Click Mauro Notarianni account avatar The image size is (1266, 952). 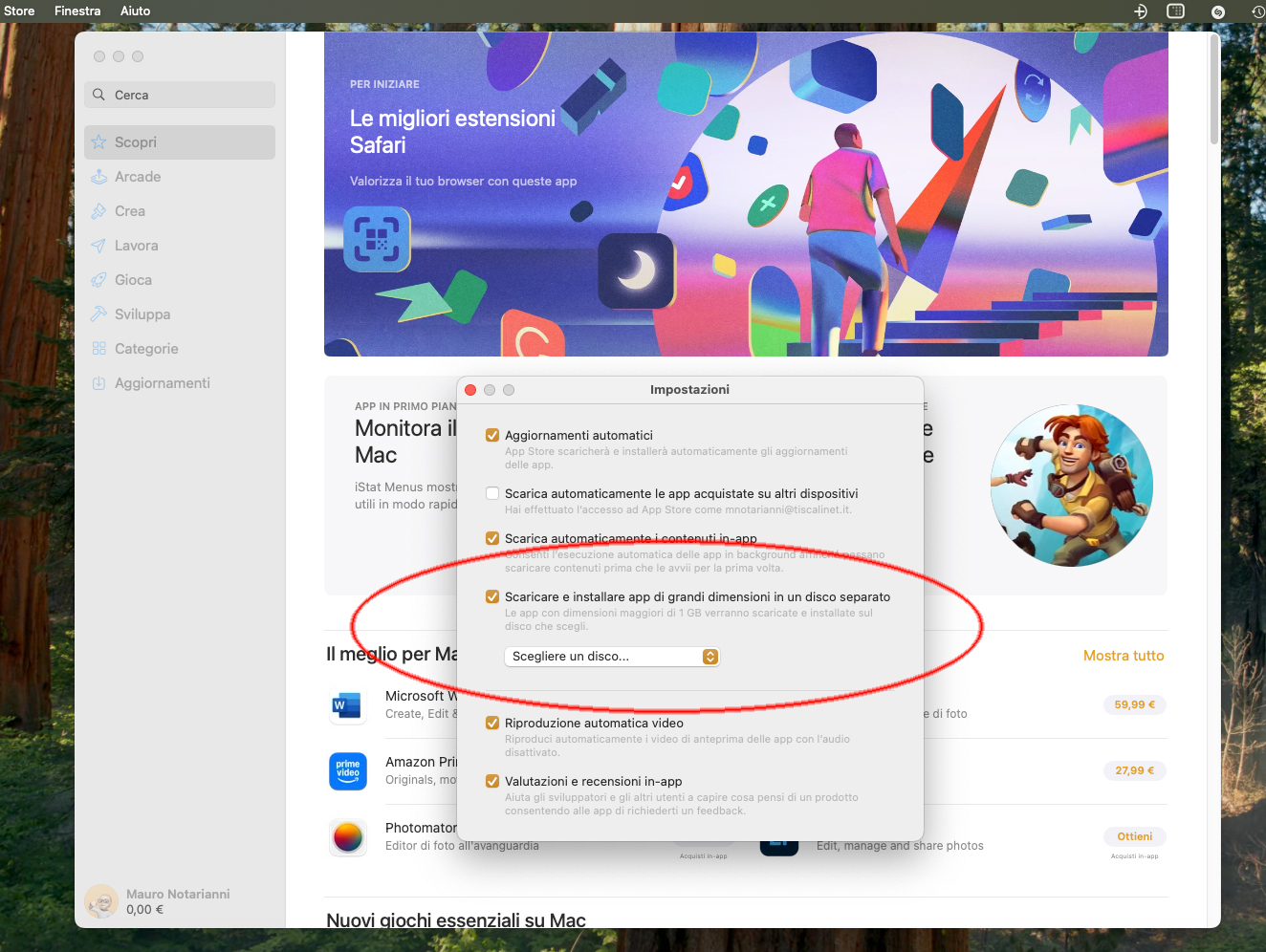point(101,901)
